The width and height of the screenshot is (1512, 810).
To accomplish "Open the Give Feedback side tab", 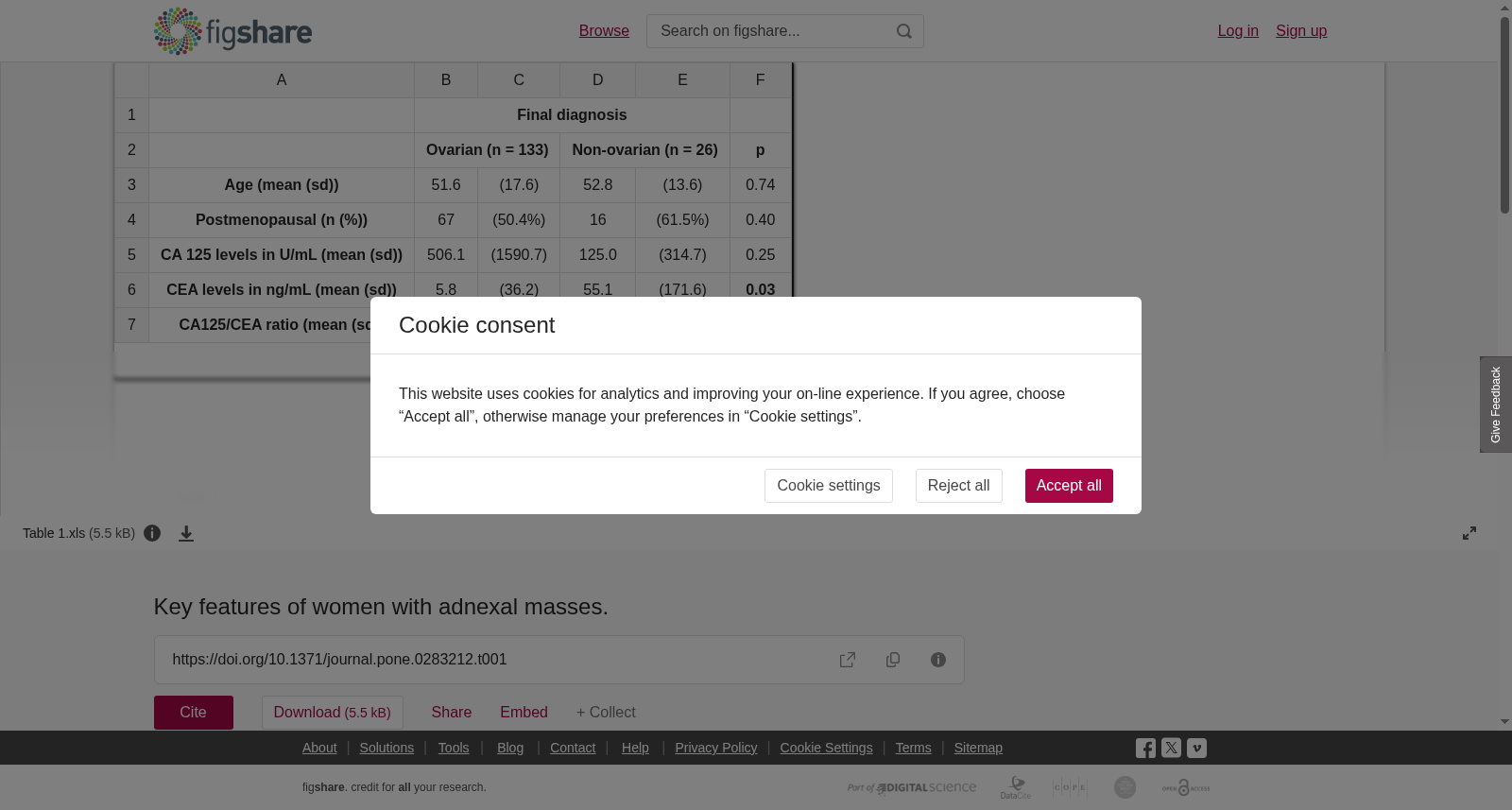I will (1496, 405).
